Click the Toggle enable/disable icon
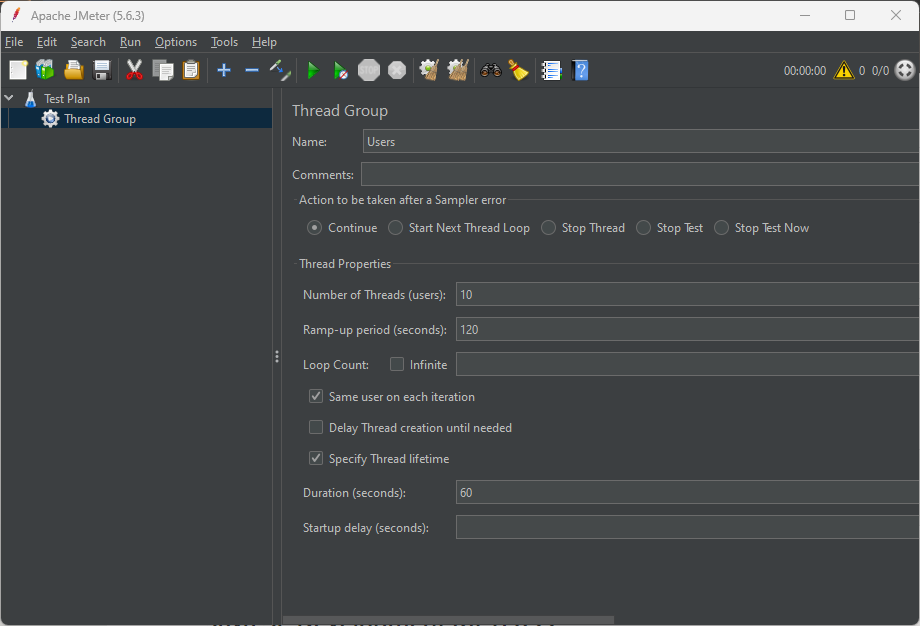Viewport: 920px width, 626px height. [x=280, y=70]
